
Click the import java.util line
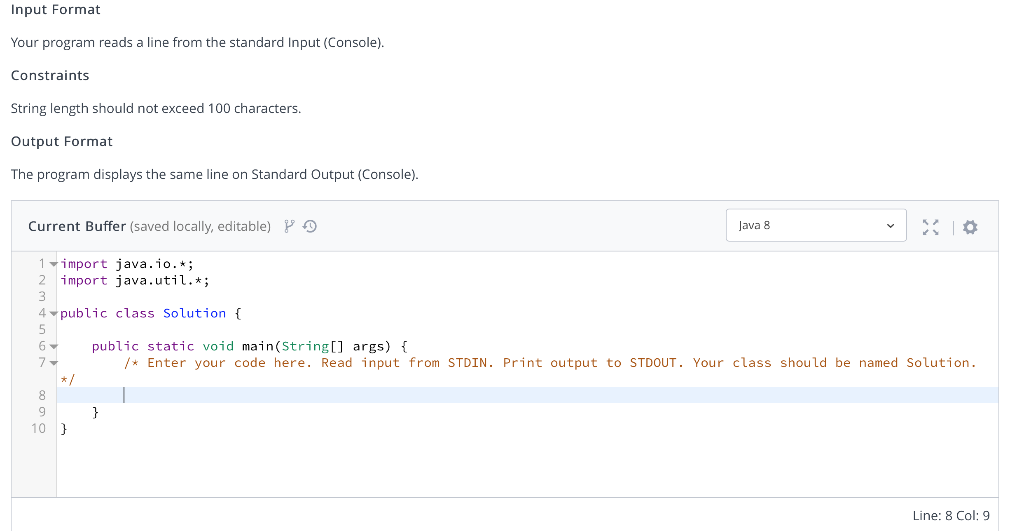tap(135, 280)
